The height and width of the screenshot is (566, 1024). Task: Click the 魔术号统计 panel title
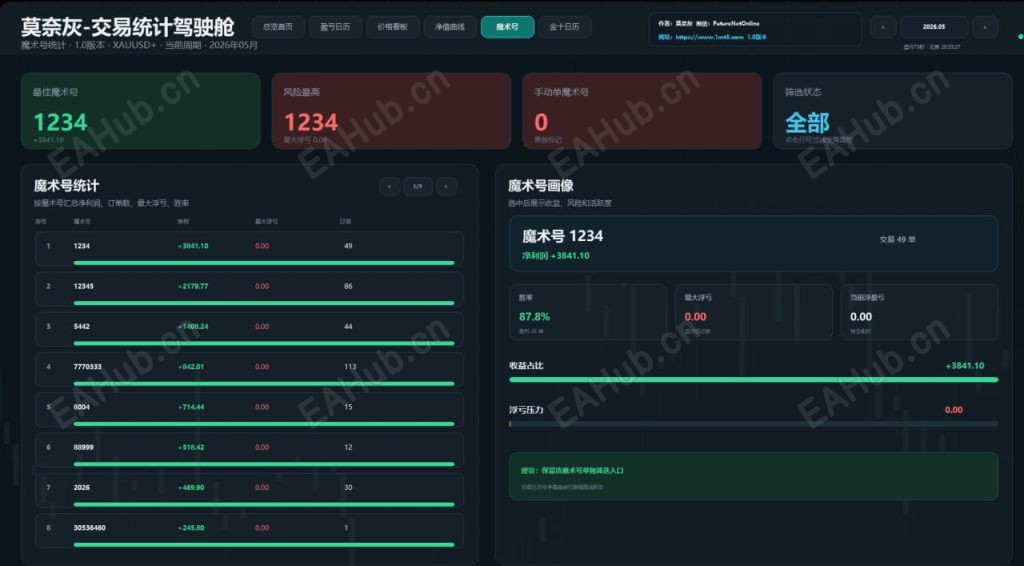point(66,186)
